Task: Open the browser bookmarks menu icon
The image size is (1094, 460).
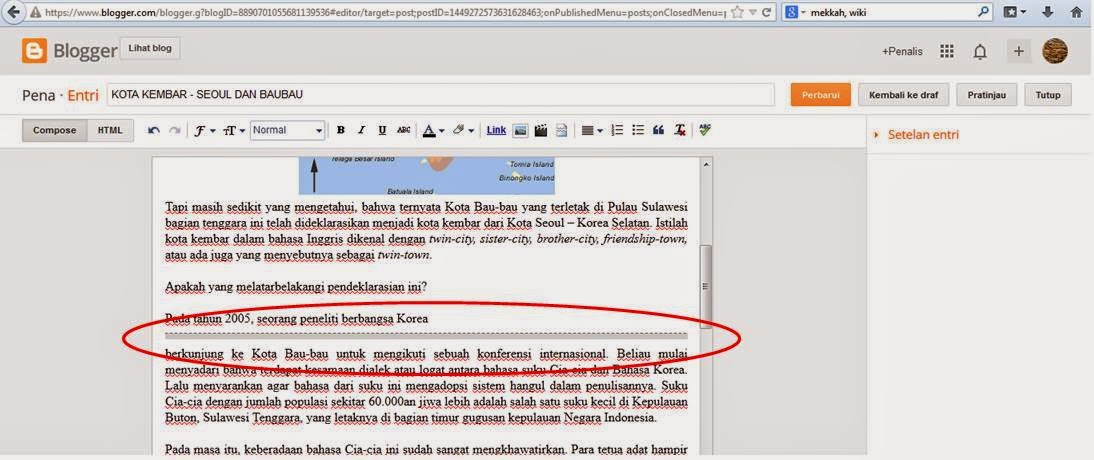Action: tap(1014, 12)
